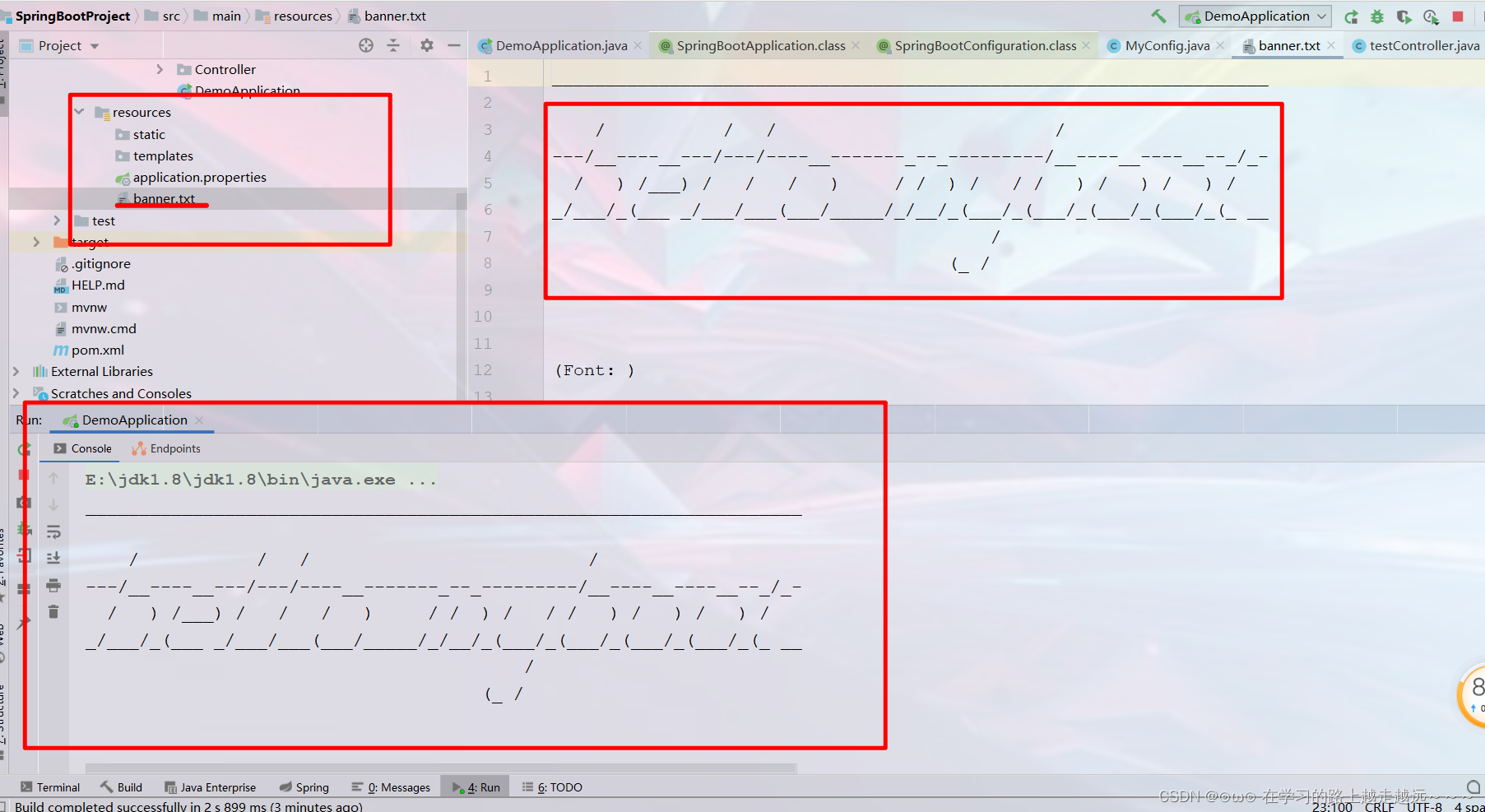Expand the target folder
The image size is (1485, 812).
tap(36, 242)
